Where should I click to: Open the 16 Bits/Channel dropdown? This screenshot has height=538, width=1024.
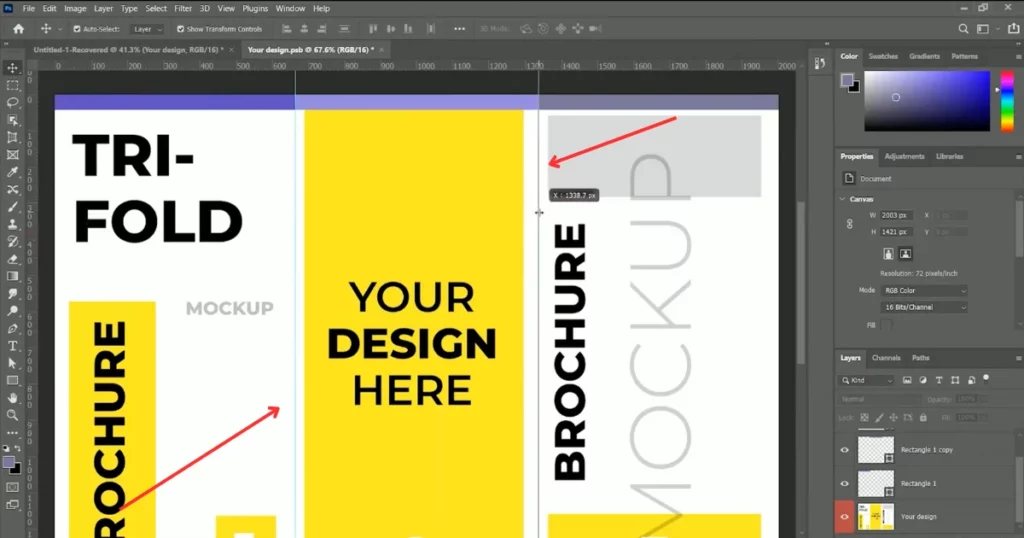(924, 307)
